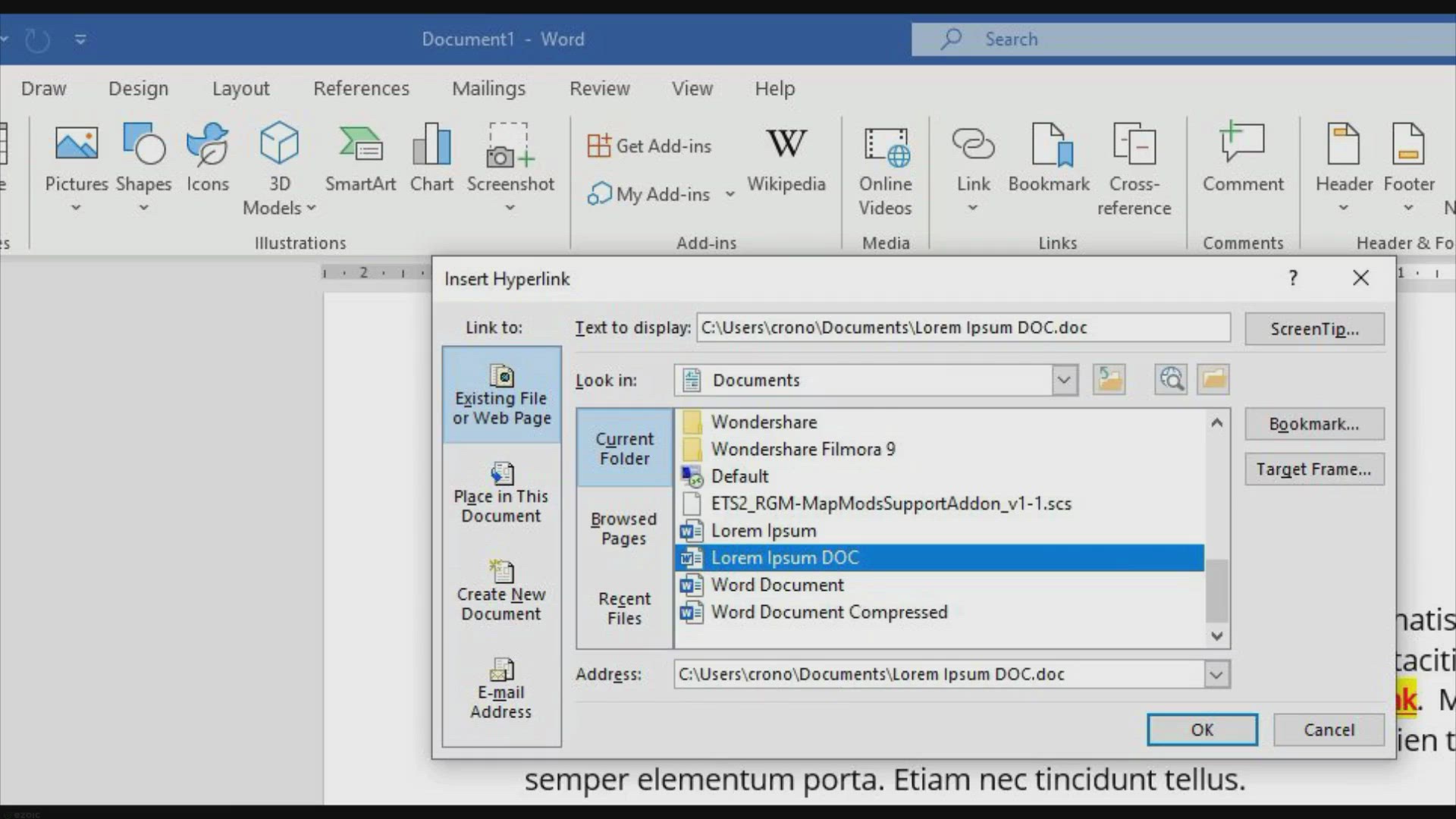
Task: Click the Search box in title bar
Action: pos(1183,39)
